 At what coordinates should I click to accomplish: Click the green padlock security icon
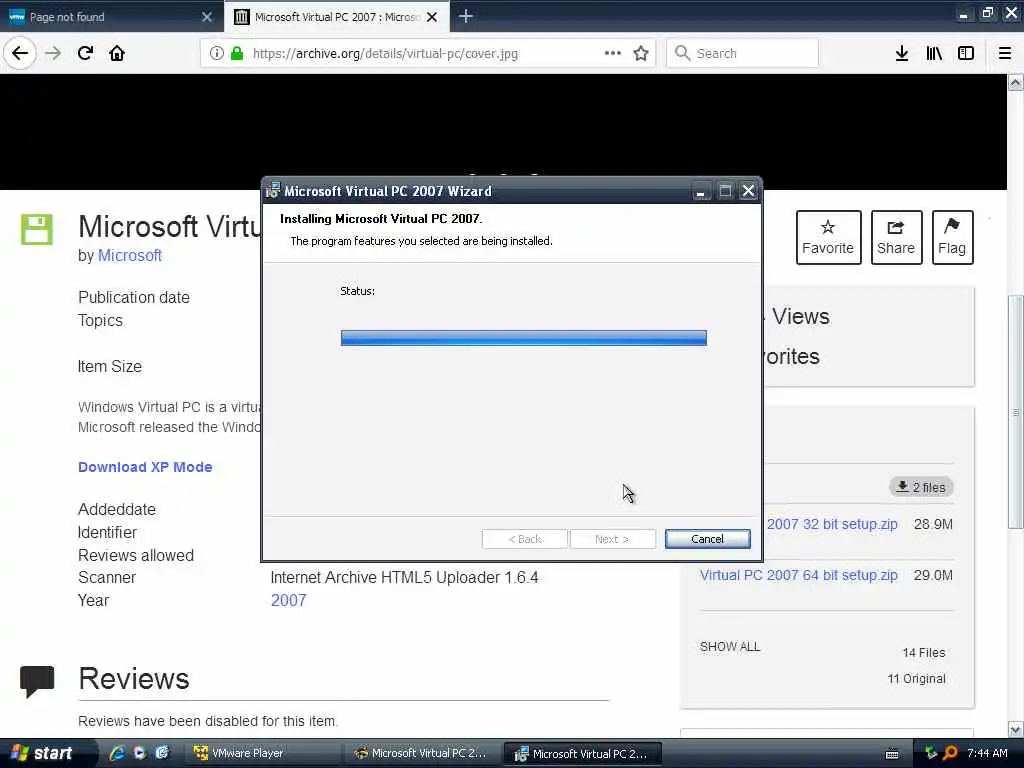pos(237,53)
